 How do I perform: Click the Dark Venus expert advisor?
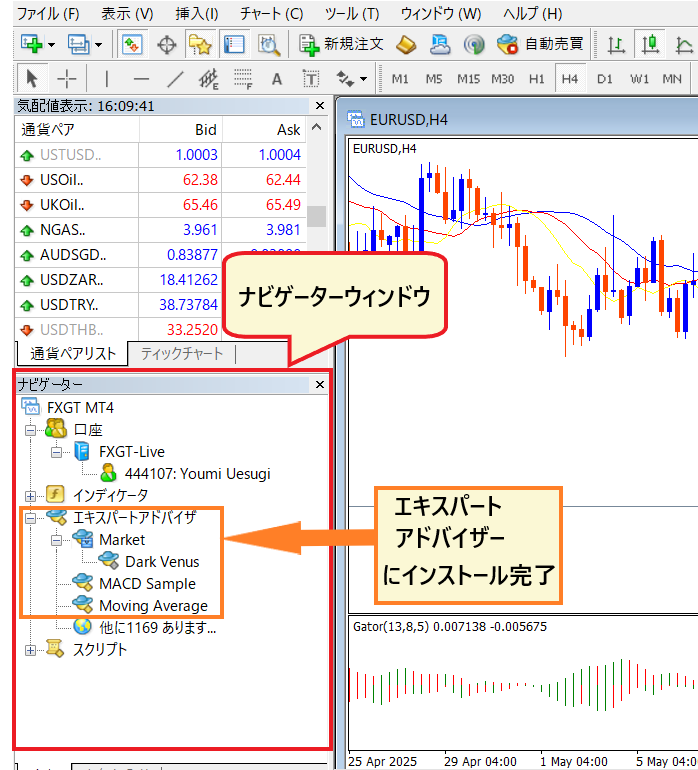click(161, 562)
